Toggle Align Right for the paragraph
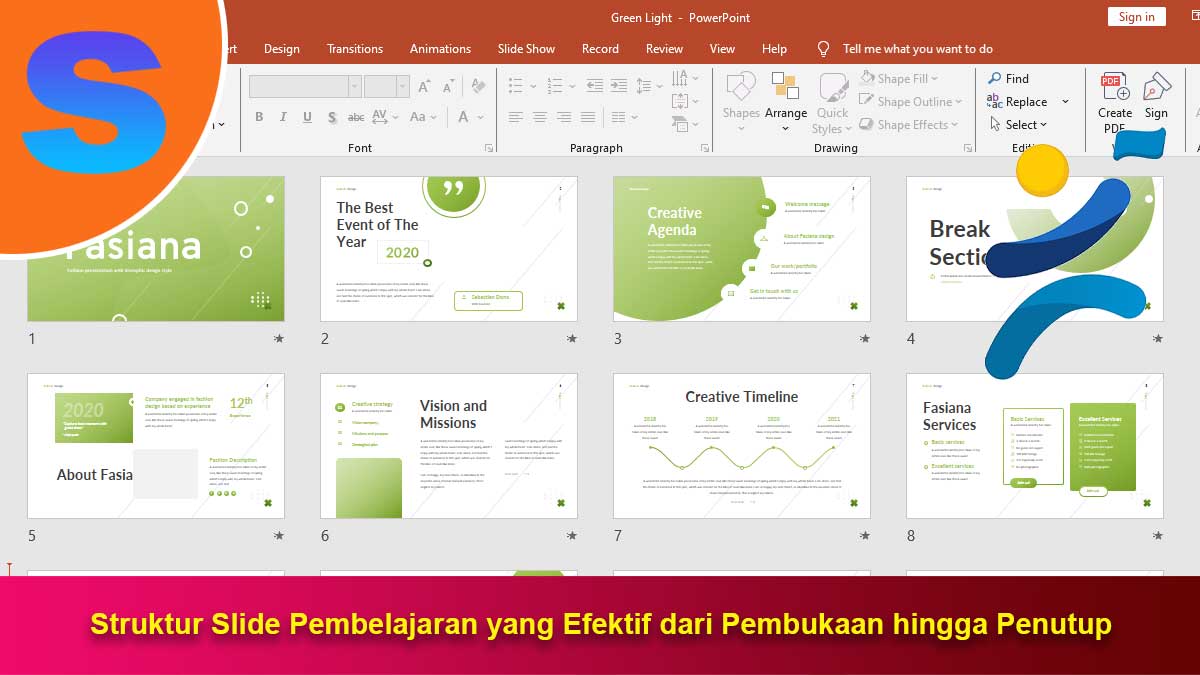 tap(562, 117)
